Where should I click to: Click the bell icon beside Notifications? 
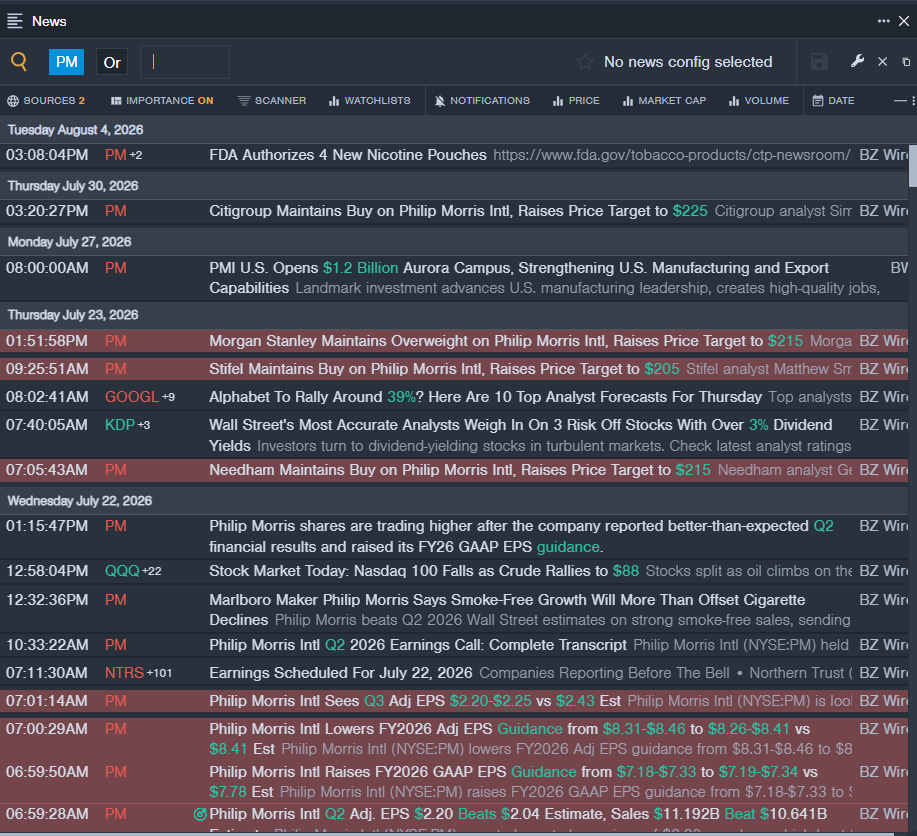(440, 101)
